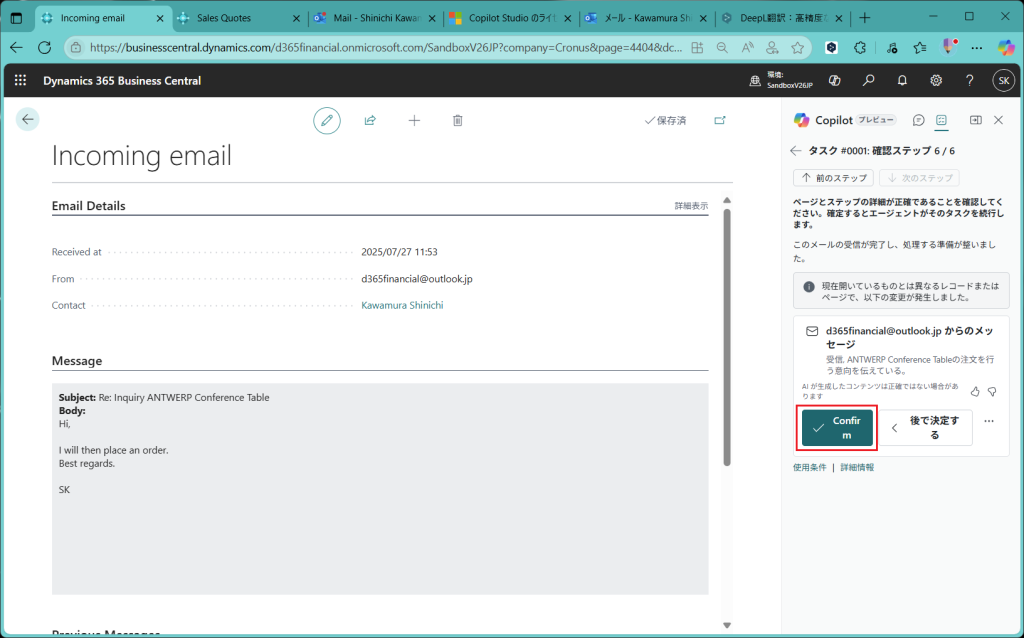Open a new browser tab
Screen dimensions: 1024x638
865,18
